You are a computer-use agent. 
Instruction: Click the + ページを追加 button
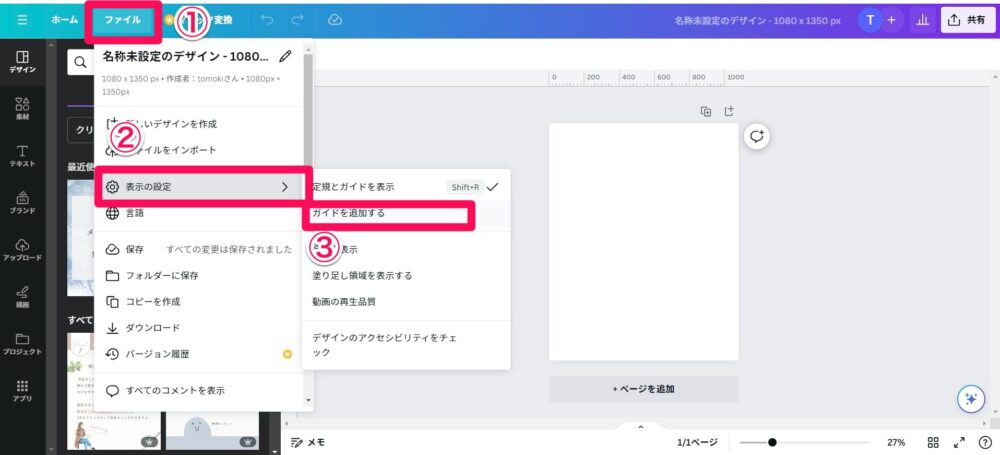pyautogui.click(x=643, y=389)
